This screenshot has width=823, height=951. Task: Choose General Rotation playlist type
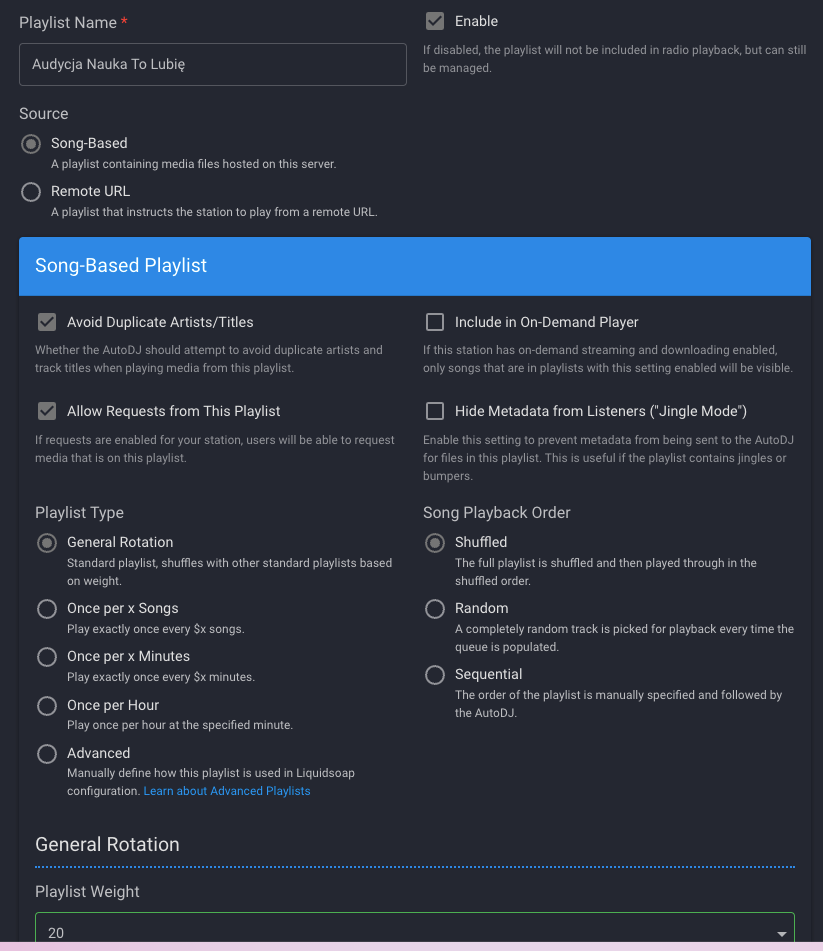click(x=47, y=543)
